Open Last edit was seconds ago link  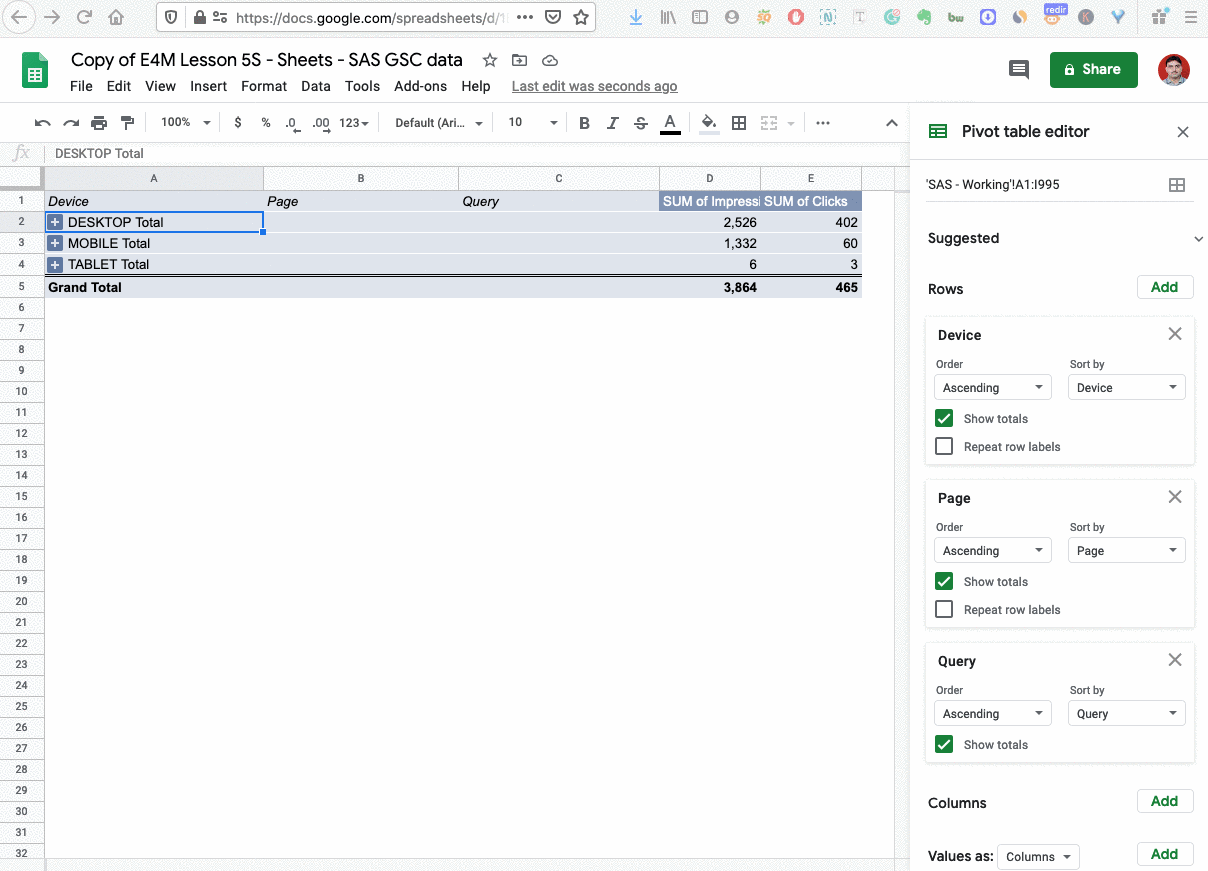[594, 86]
